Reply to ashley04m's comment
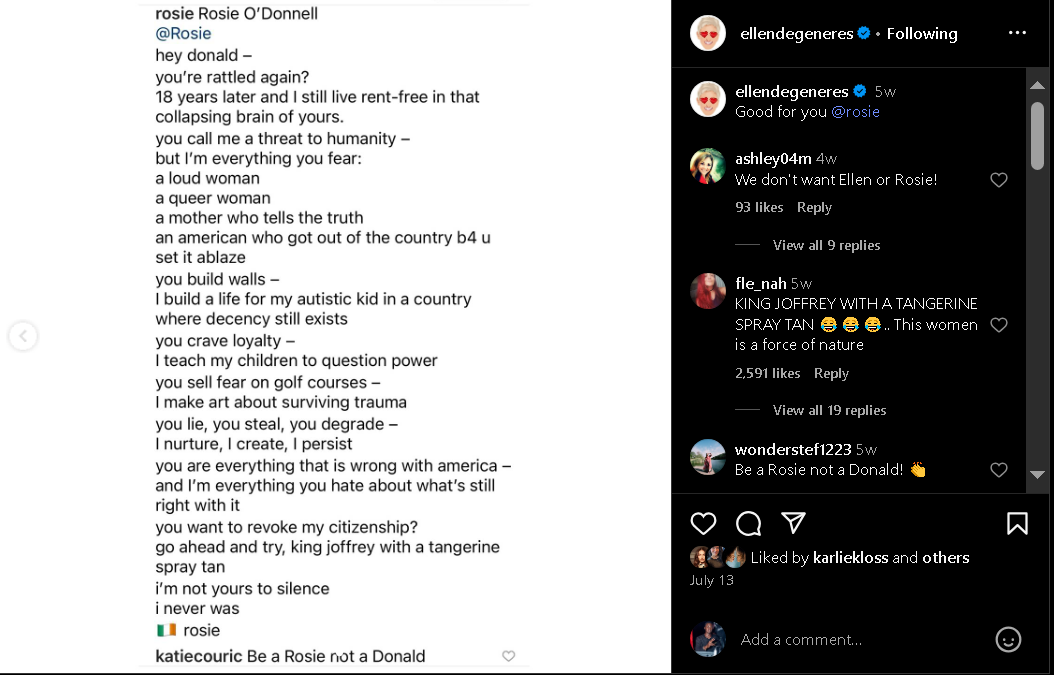 pyautogui.click(x=814, y=207)
